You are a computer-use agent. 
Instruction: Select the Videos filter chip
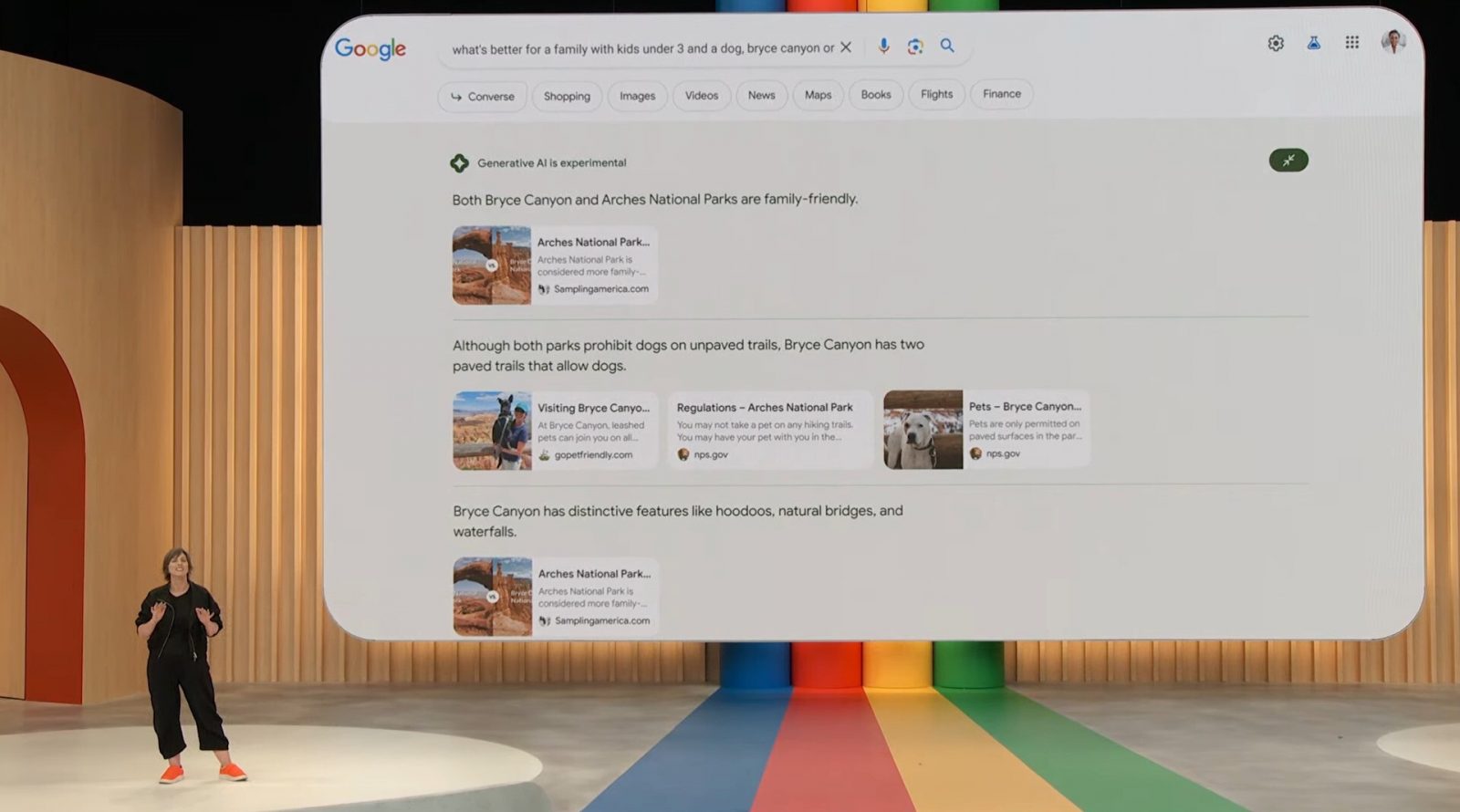pyautogui.click(x=701, y=95)
